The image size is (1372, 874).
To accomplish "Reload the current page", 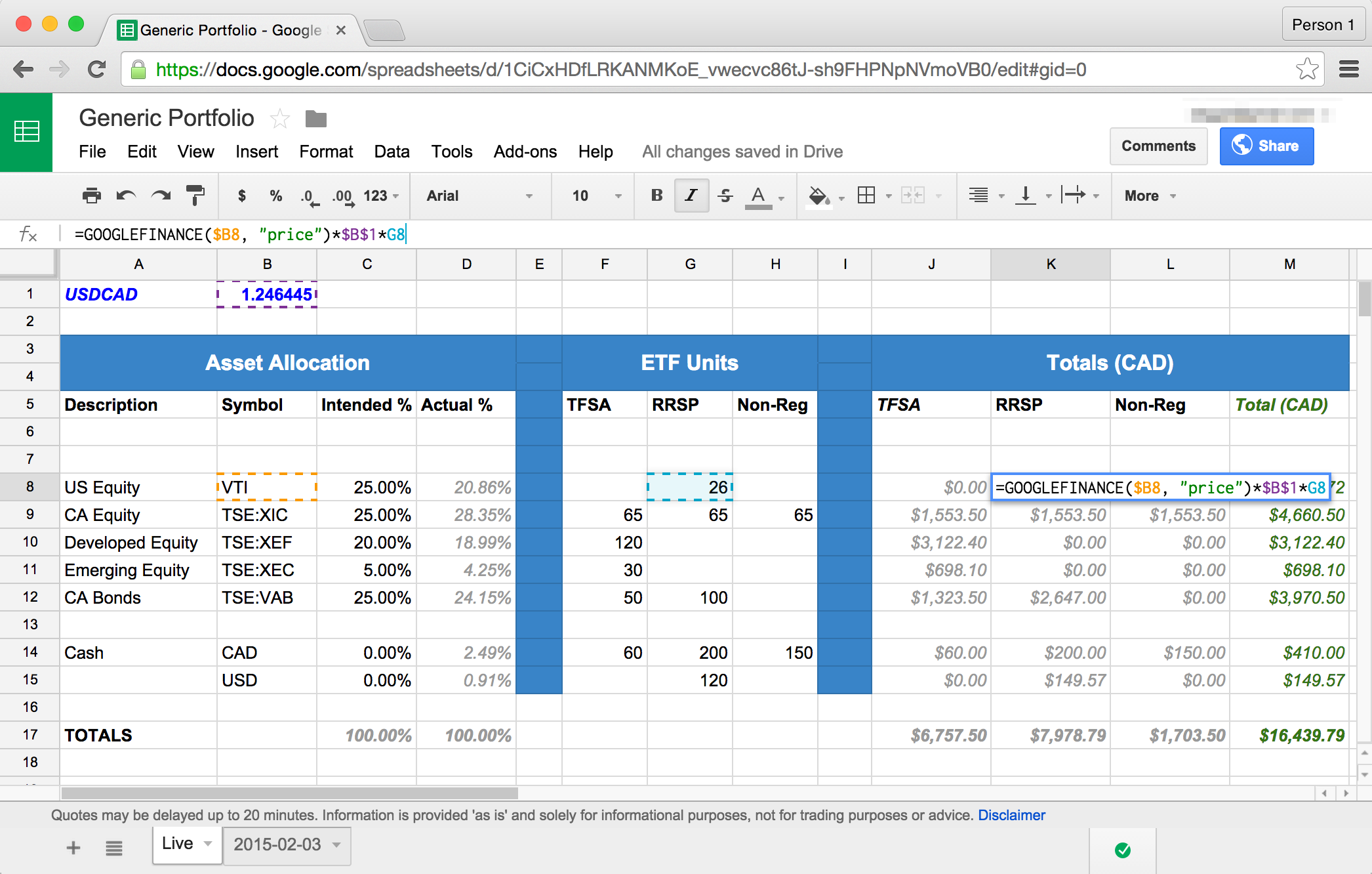I will (x=97, y=69).
